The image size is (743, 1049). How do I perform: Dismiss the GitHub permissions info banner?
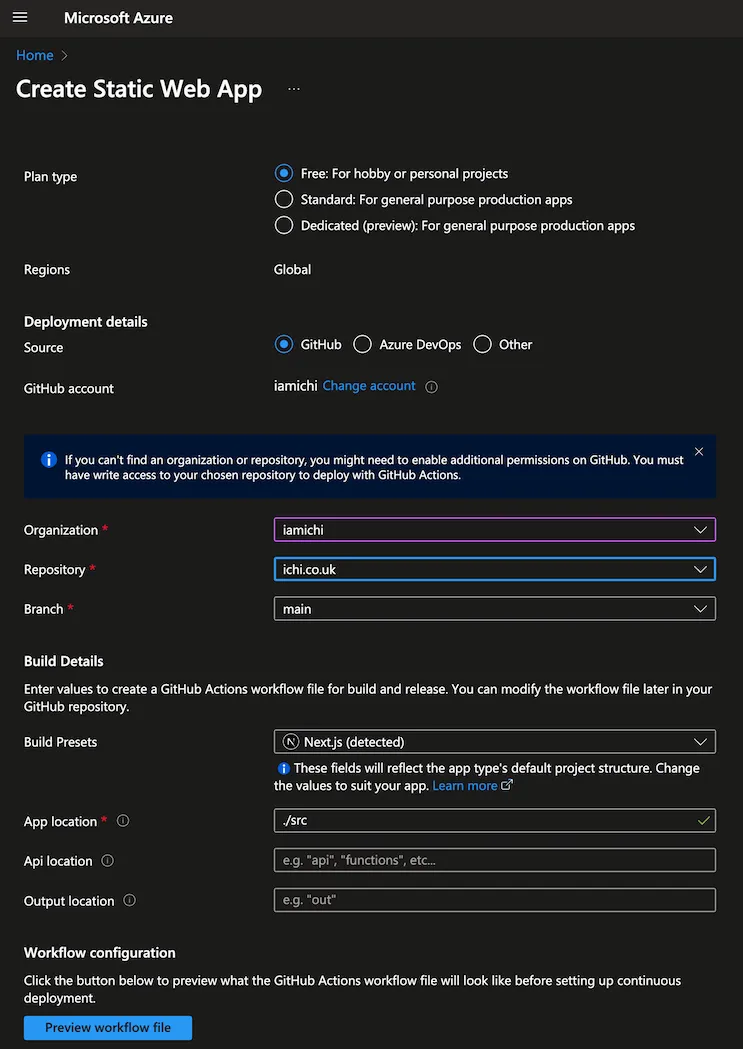[x=699, y=452]
